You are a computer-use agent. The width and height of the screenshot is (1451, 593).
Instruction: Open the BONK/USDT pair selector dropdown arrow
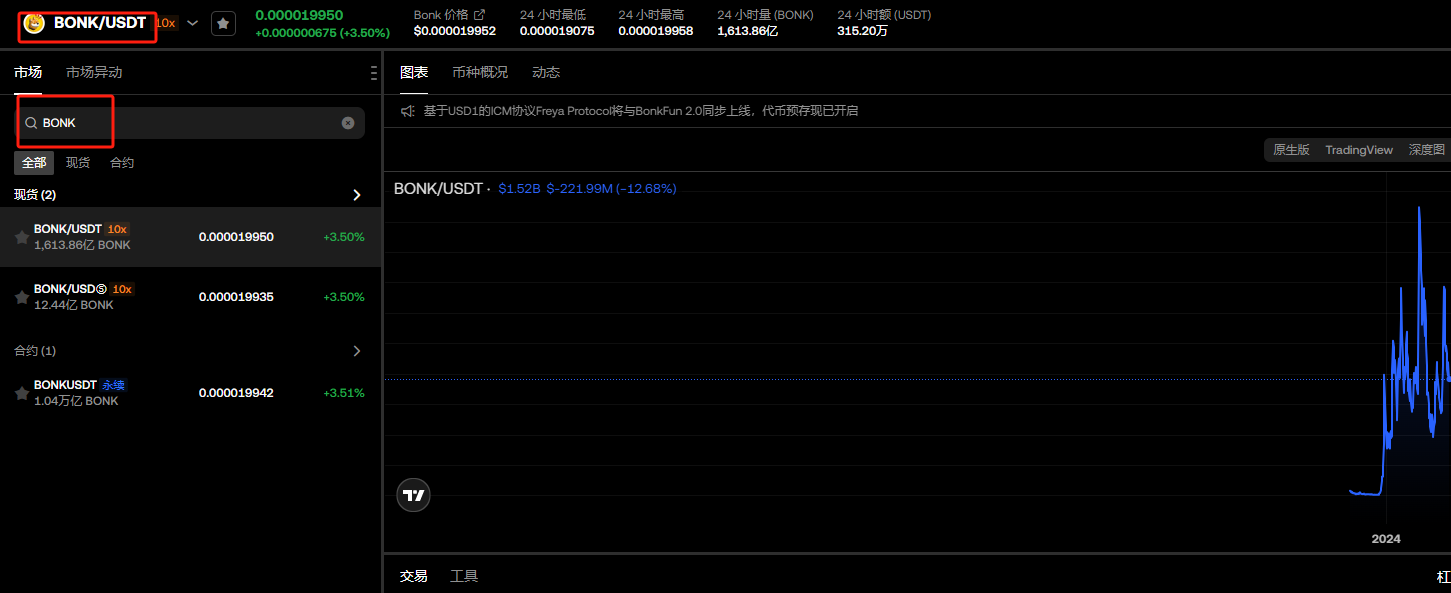click(x=193, y=23)
